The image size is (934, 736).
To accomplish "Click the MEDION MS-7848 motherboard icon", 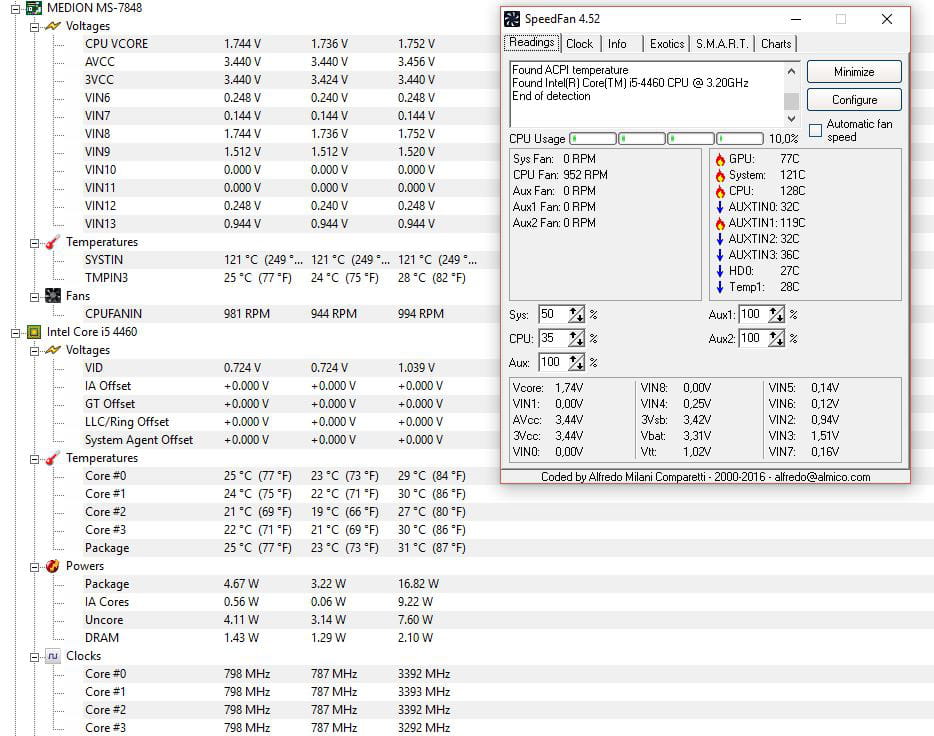I will (34, 8).
